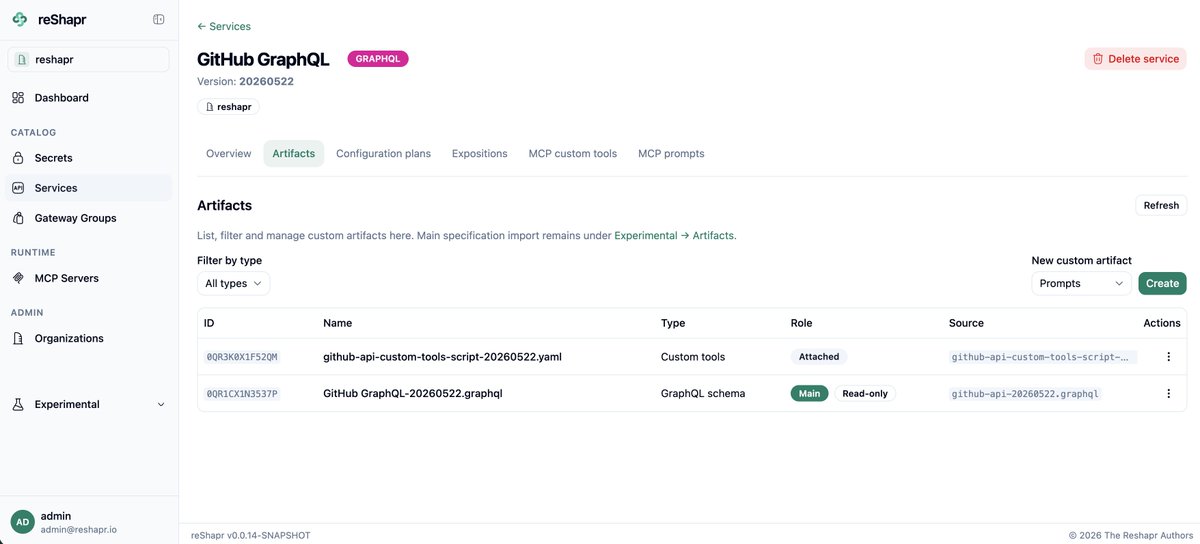Image resolution: width=1200 pixels, height=544 pixels.
Task: Open the Prompts artifact type dropdown
Action: (x=1081, y=284)
